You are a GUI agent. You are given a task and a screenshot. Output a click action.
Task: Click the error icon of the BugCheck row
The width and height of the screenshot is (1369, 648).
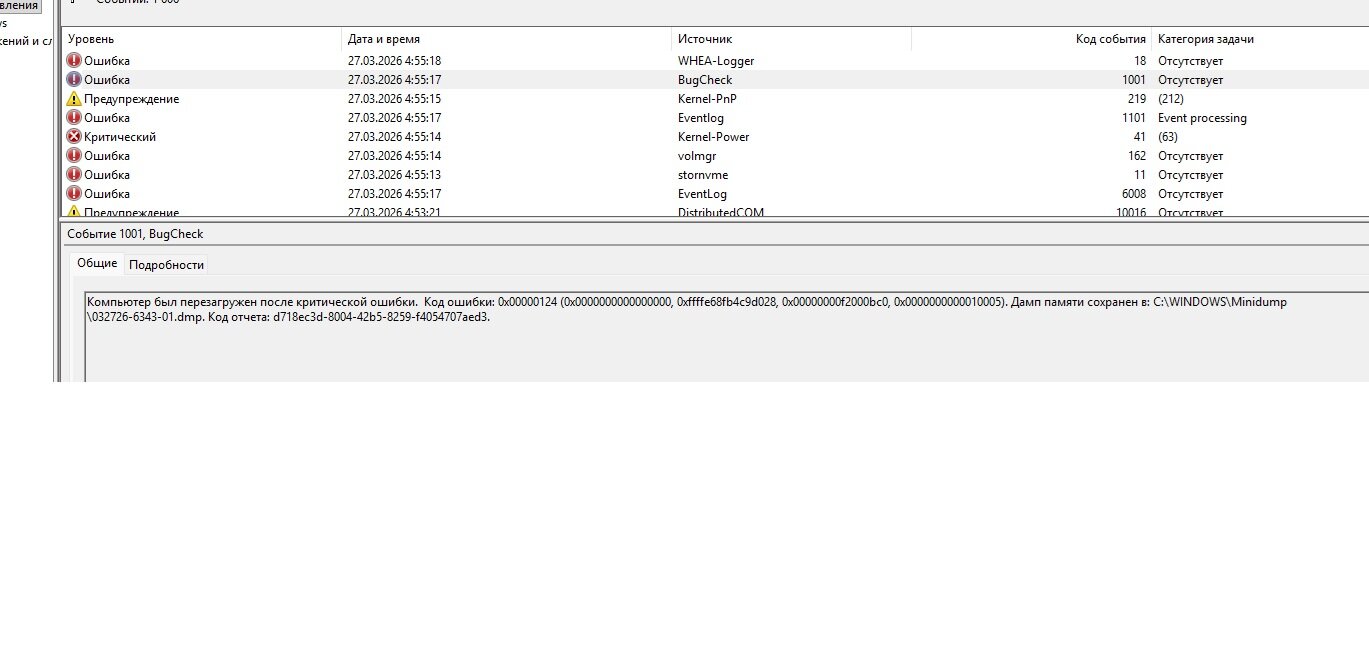coord(73,80)
